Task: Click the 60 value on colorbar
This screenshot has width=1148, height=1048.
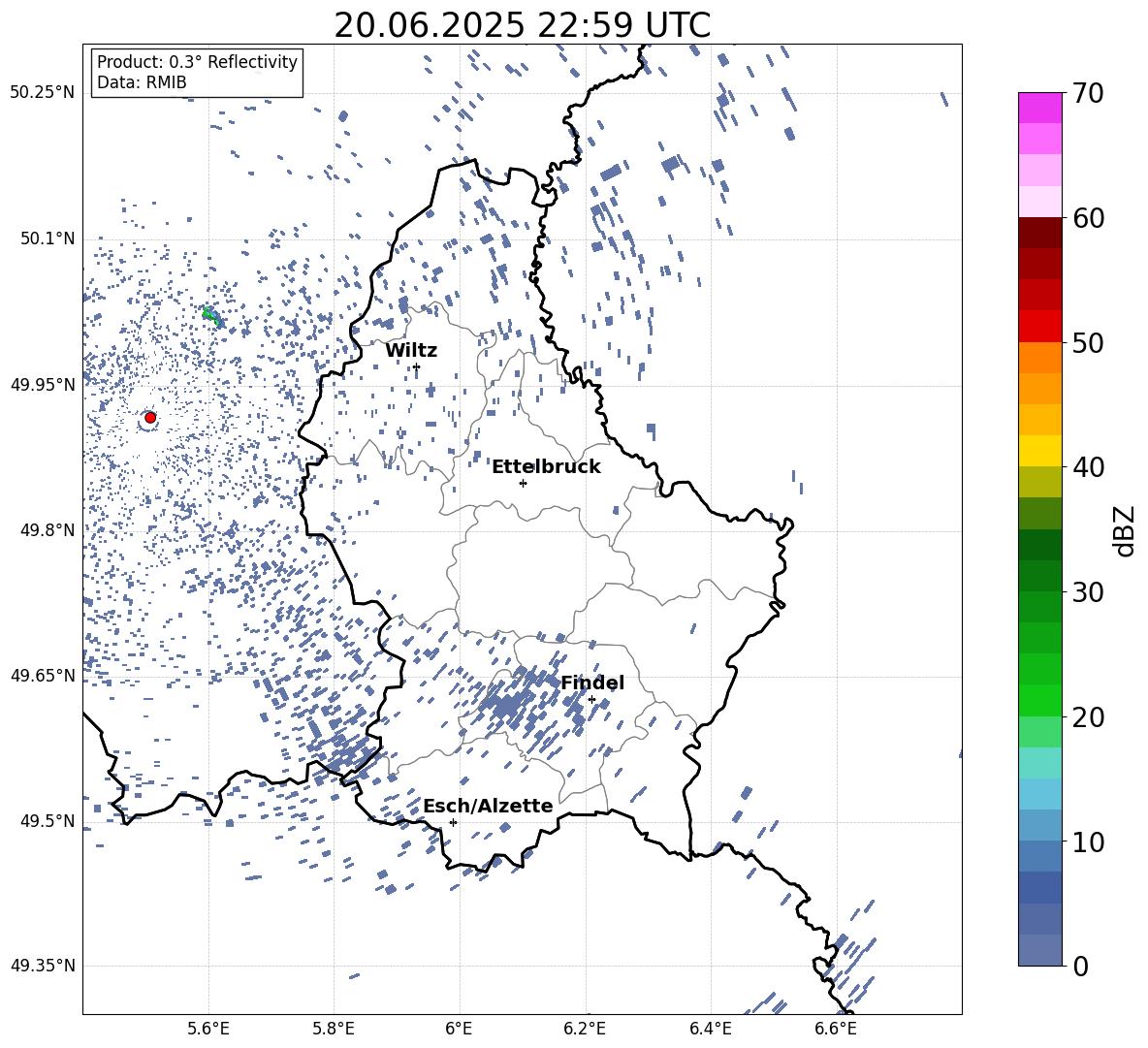Action: (x=1088, y=218)
